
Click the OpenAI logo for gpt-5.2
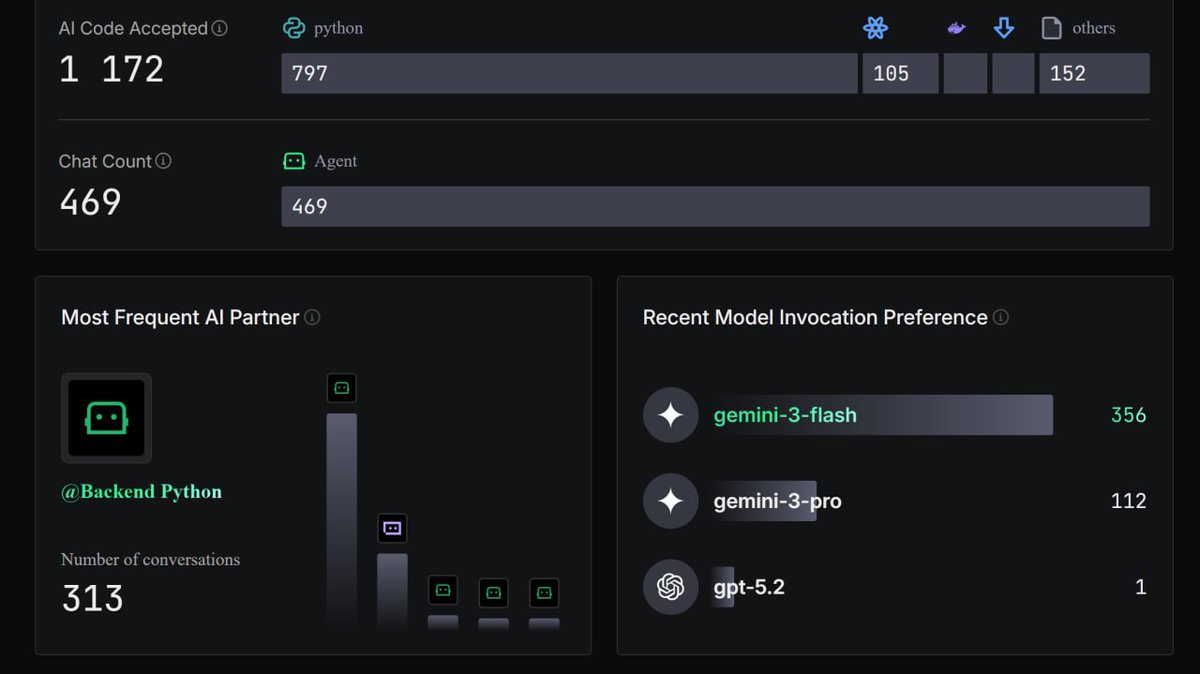pos(670,586)
